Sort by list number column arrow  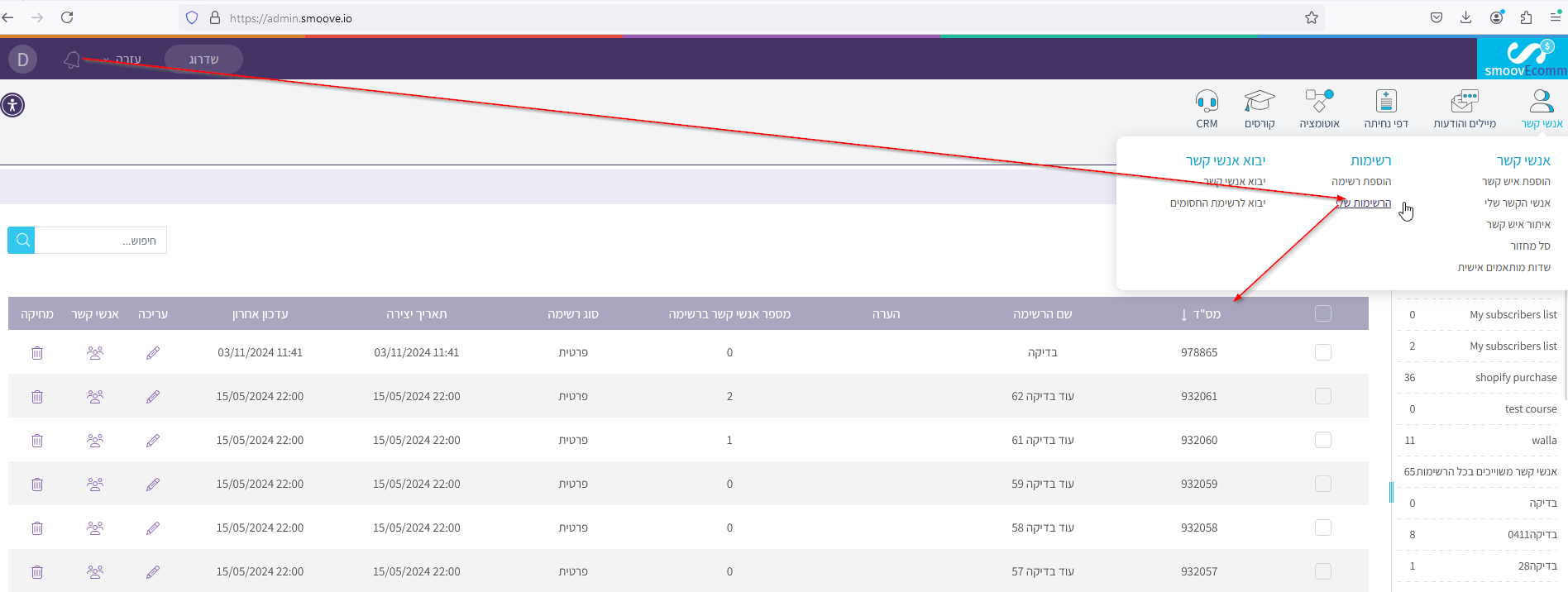pos(1184,314)
